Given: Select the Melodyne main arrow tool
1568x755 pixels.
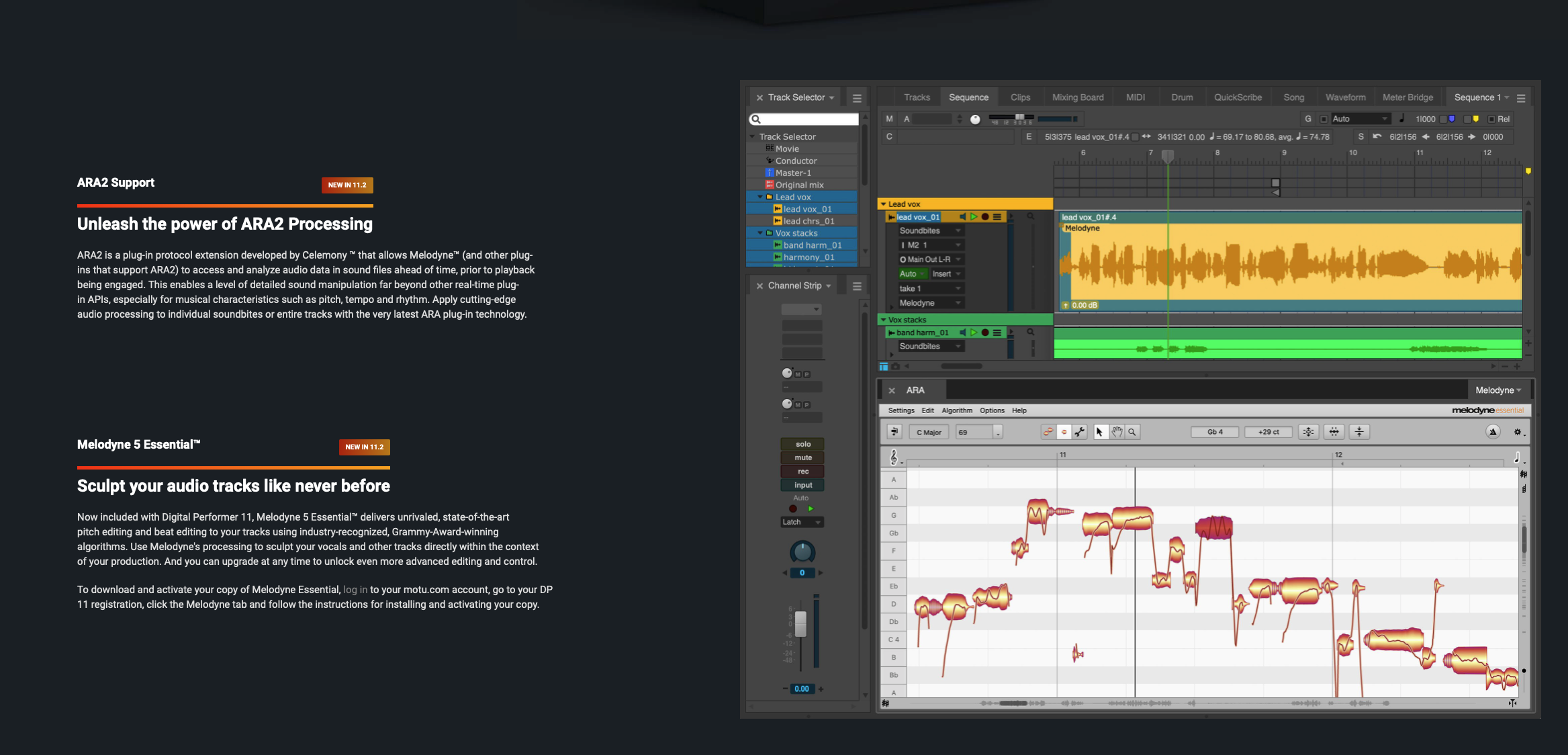Looking at the screenshot, I should [x=1100, y=432].
